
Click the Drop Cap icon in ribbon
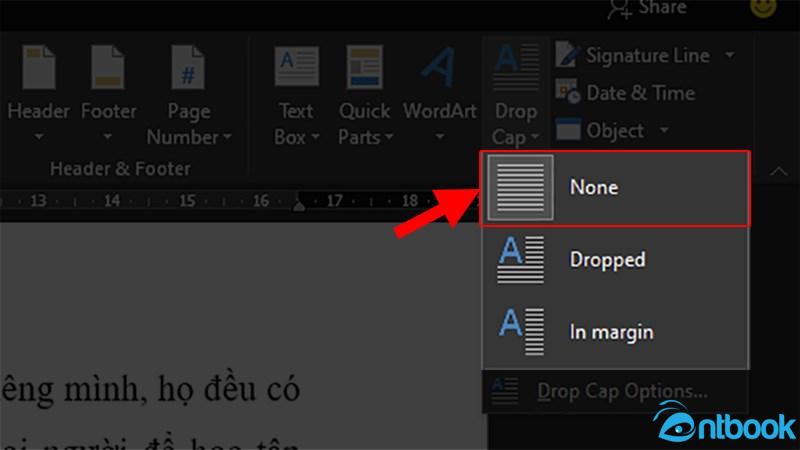point(516,67)
